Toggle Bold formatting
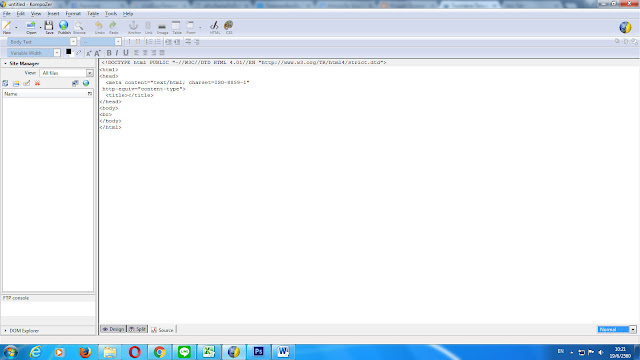This screenshot has height=360, width=640. point(109,53)
